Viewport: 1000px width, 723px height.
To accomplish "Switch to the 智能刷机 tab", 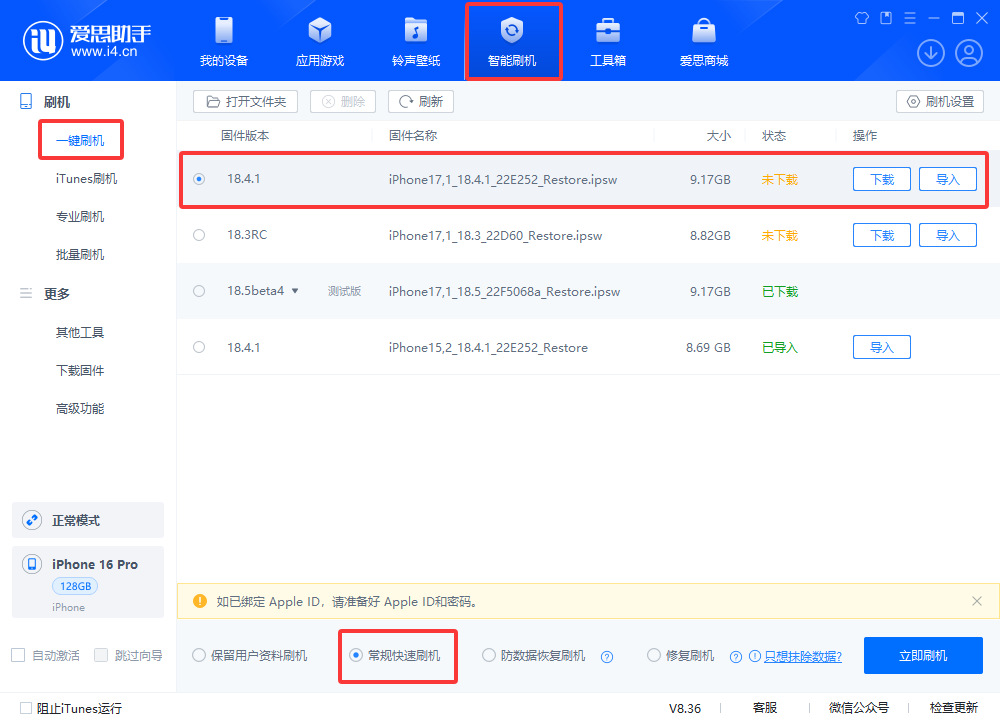I will point(512,41).
